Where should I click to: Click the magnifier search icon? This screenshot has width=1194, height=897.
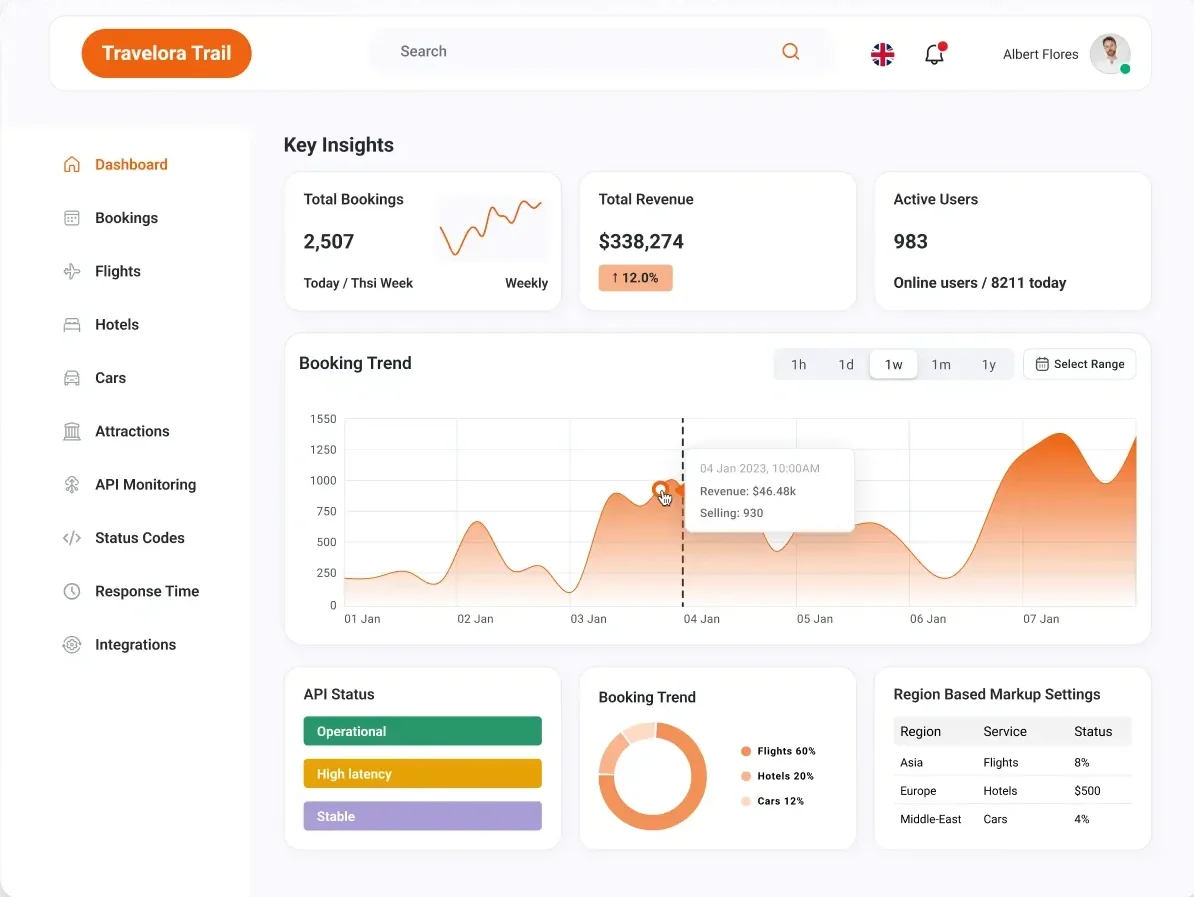coord(790,52)
